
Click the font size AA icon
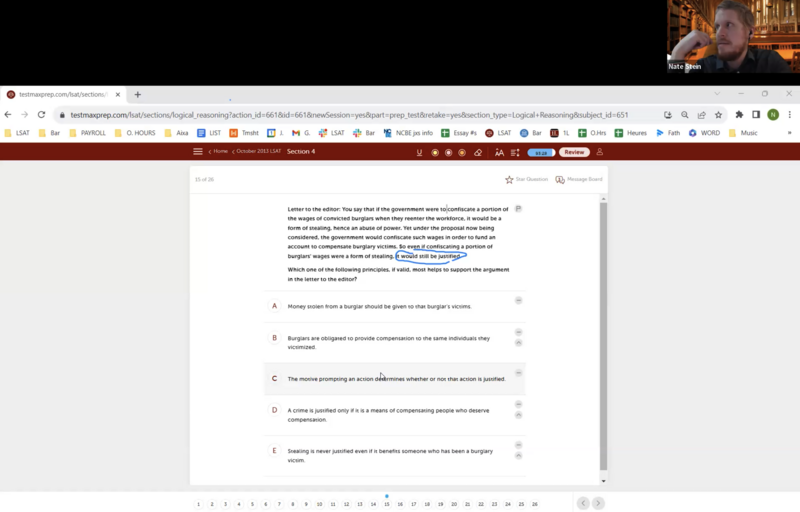(499, 152)
